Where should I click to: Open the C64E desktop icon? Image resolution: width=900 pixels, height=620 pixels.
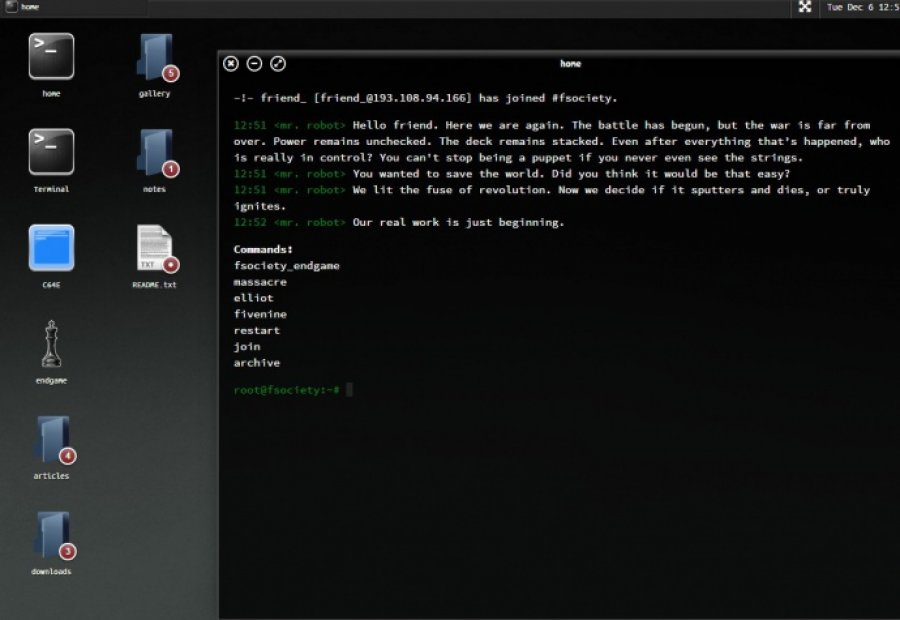(51, 247)
